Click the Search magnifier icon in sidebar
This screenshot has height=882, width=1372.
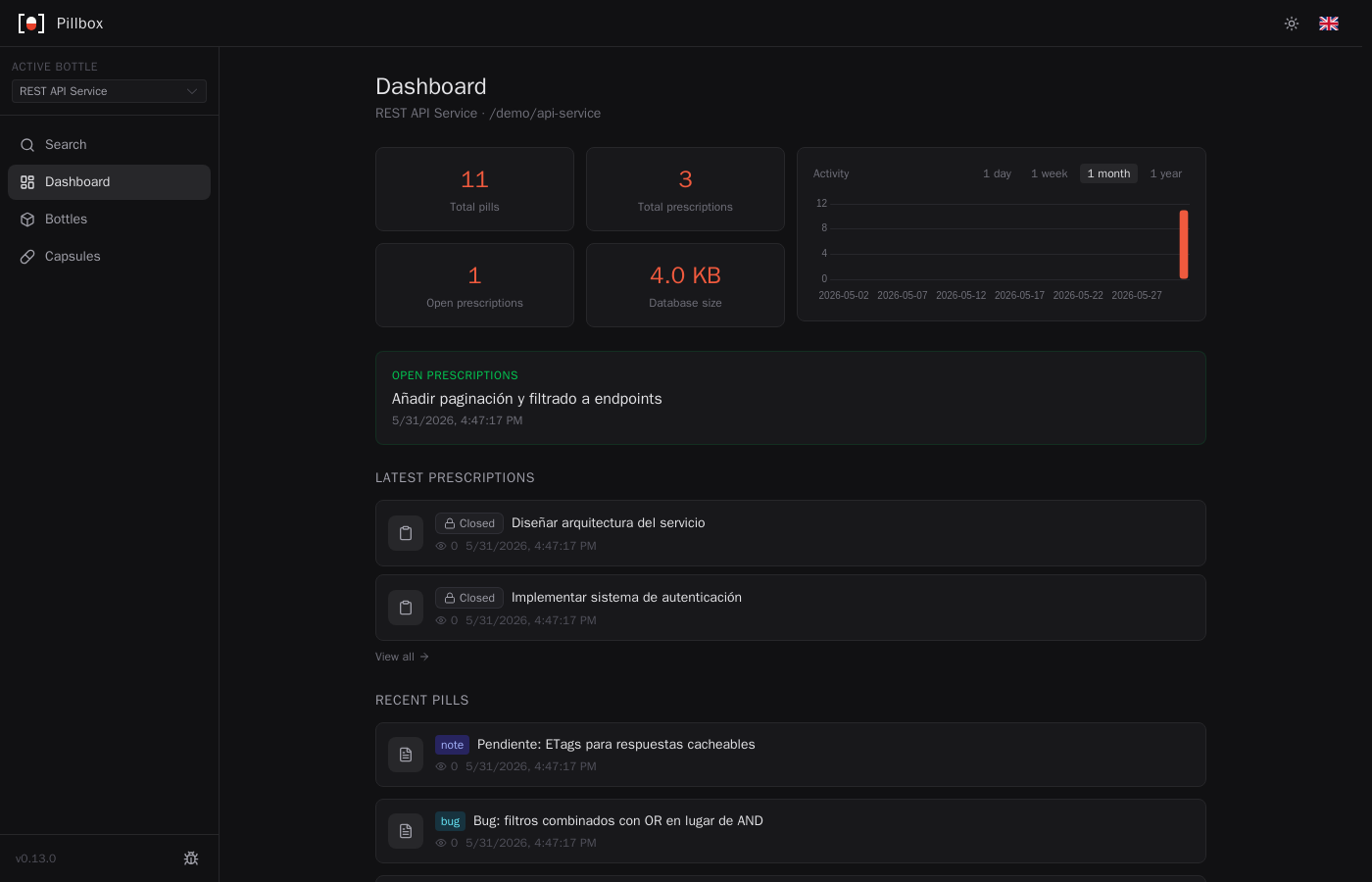pos(27,145)
